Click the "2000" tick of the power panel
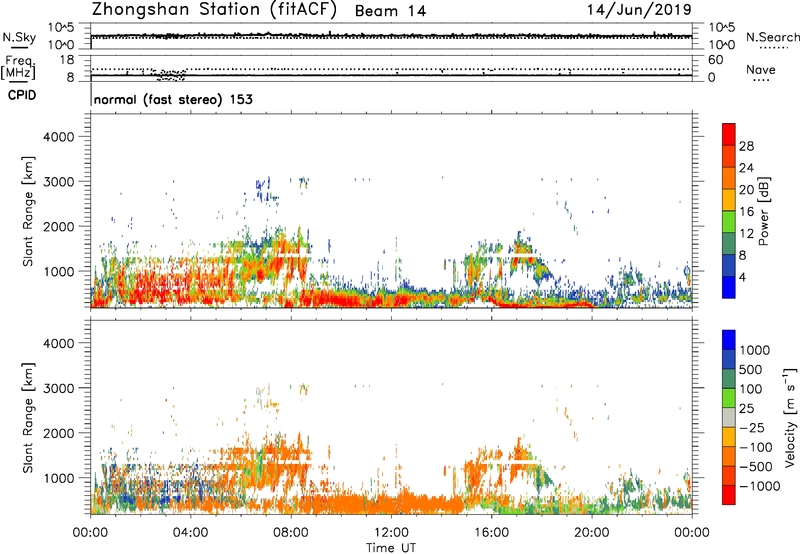The height and width of the screenshot is (554, 800). click(58, 226)
